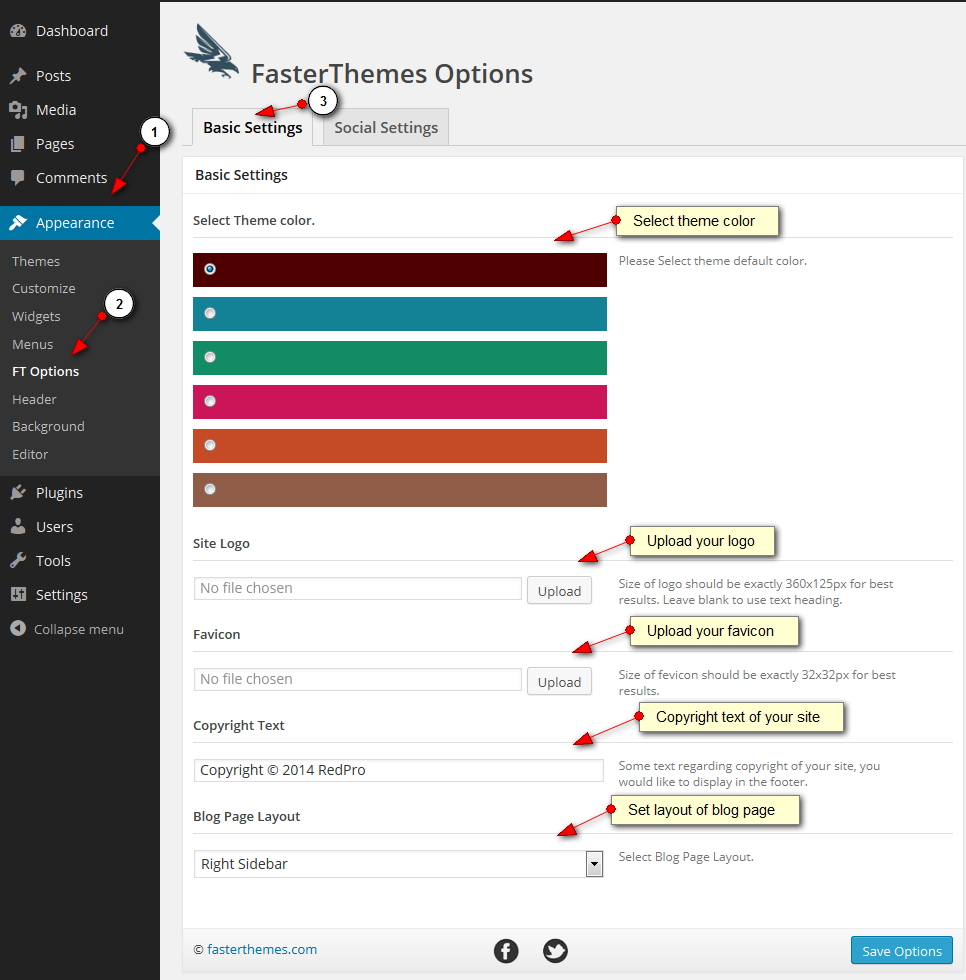Click the Comments speech bubble icon

point(18,178)
